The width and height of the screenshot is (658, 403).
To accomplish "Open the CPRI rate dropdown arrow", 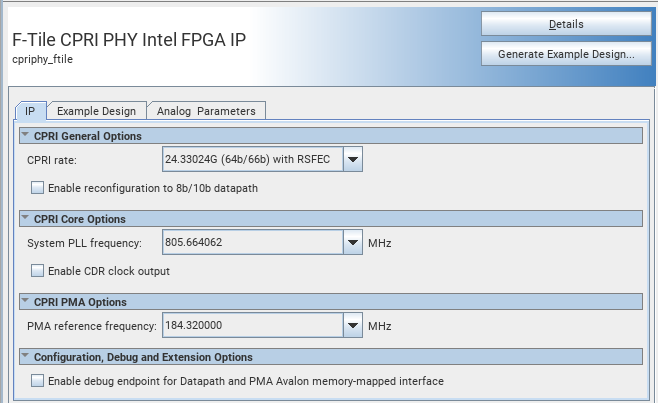I will tap(352, 159).
